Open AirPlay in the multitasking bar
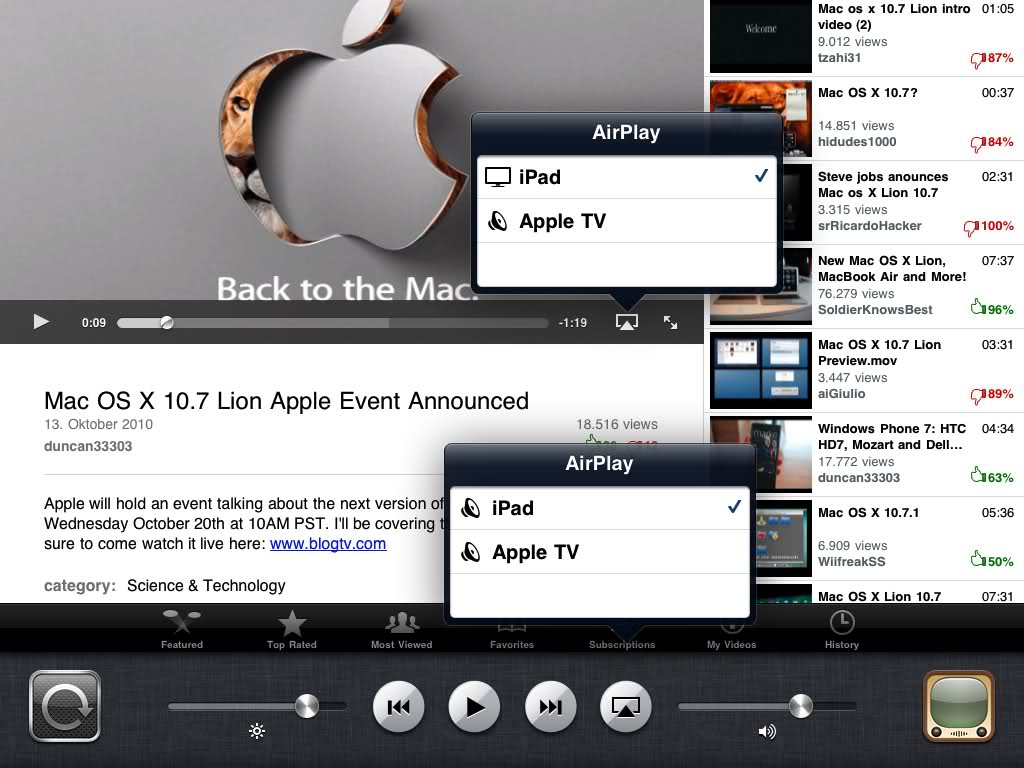The width and height of the screenshot is (1024, 768). 626,707
